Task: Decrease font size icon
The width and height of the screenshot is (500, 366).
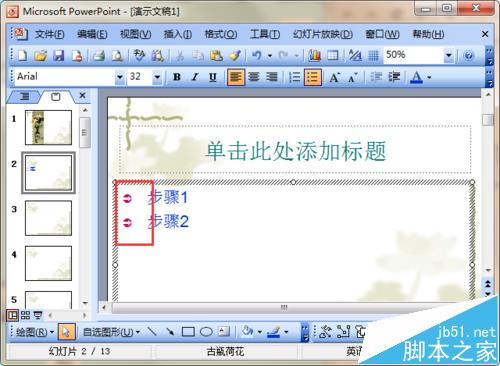Action: pyautogui.click(x=353, y=77)
